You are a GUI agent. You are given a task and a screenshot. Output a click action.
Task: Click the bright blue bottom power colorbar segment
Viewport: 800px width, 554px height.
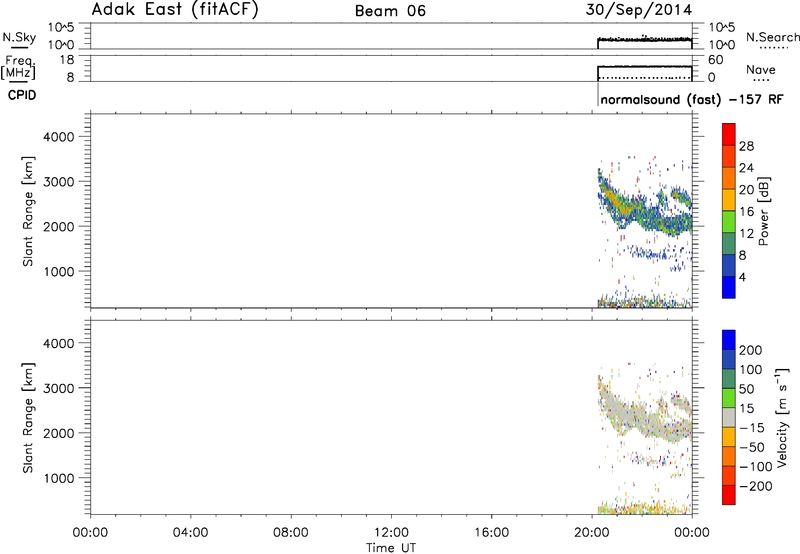click(729, 287)
